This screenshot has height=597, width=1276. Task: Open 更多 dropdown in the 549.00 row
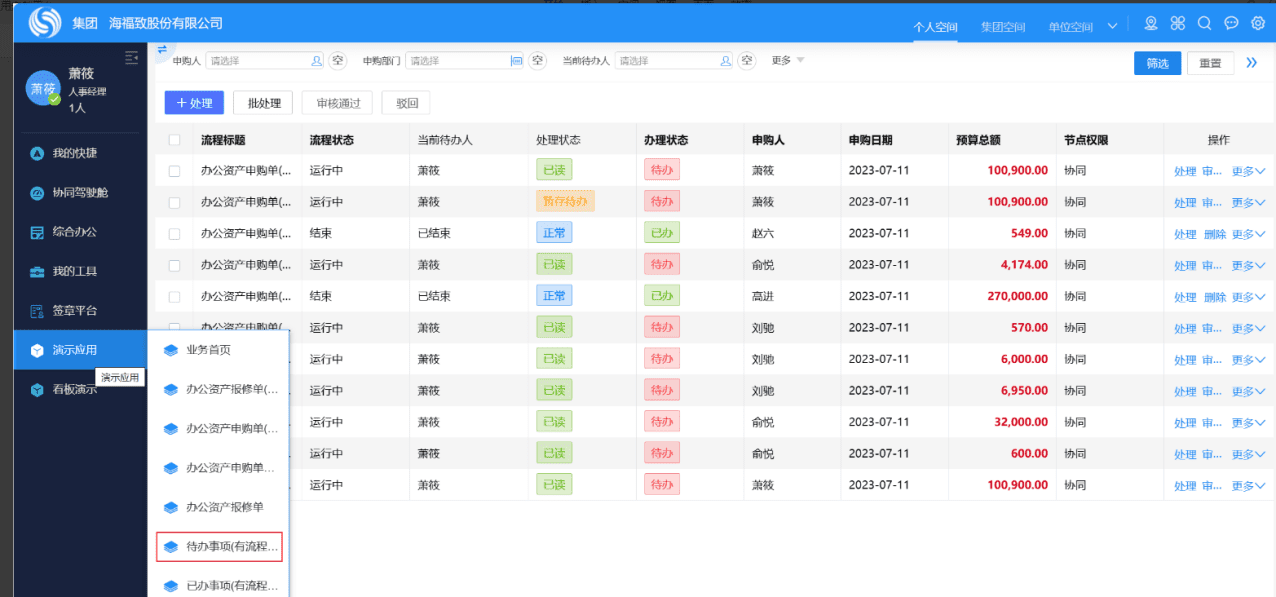coord(1248,234)
